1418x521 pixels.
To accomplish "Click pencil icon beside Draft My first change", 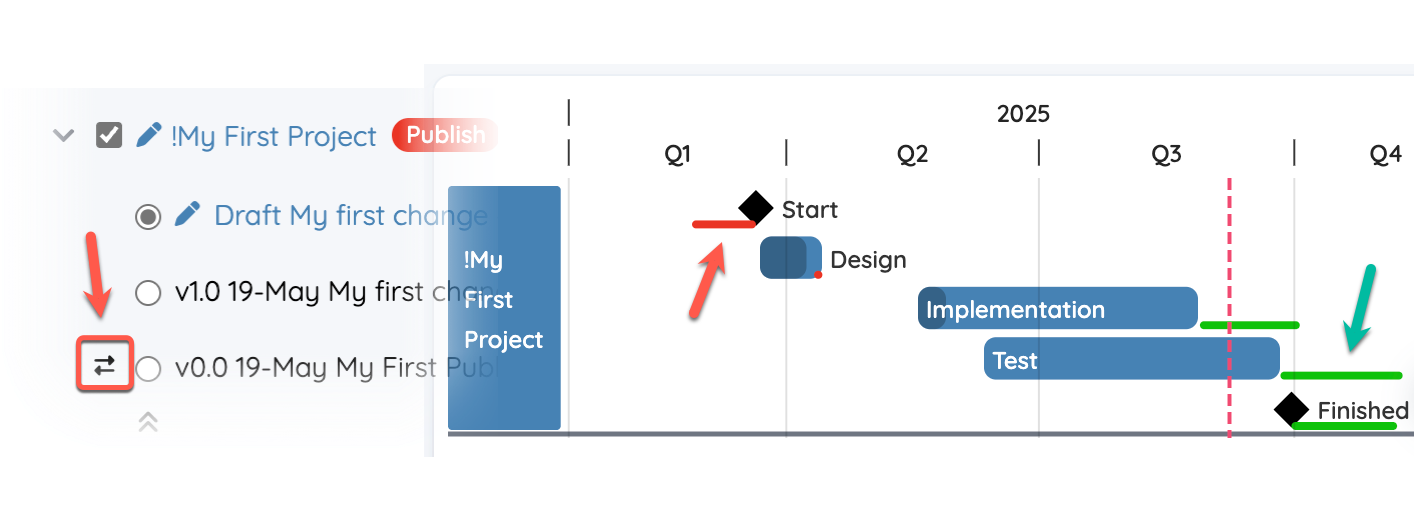I will tap(187, 214).
